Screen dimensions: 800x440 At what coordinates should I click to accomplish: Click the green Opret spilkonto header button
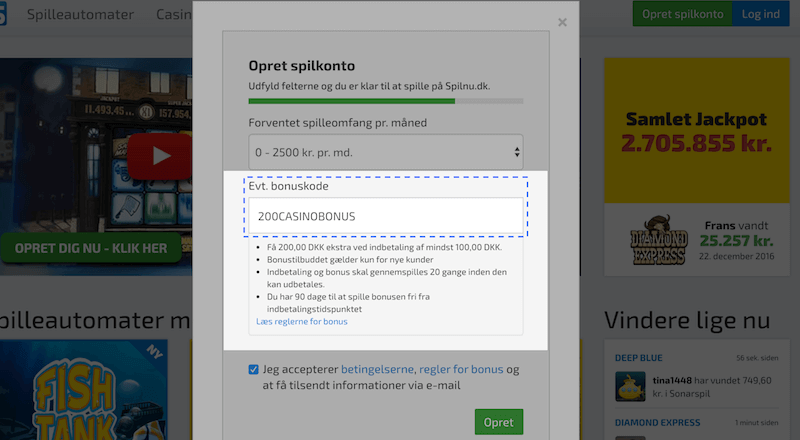point(682,15)
